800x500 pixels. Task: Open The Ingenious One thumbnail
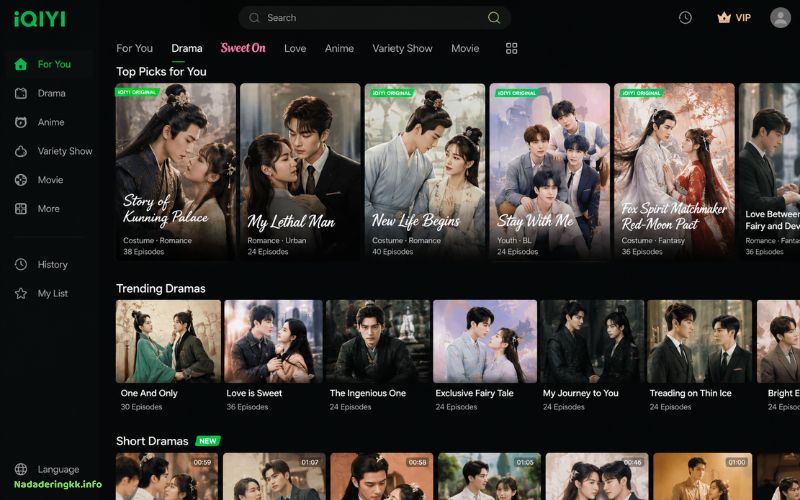click(378, 341)
